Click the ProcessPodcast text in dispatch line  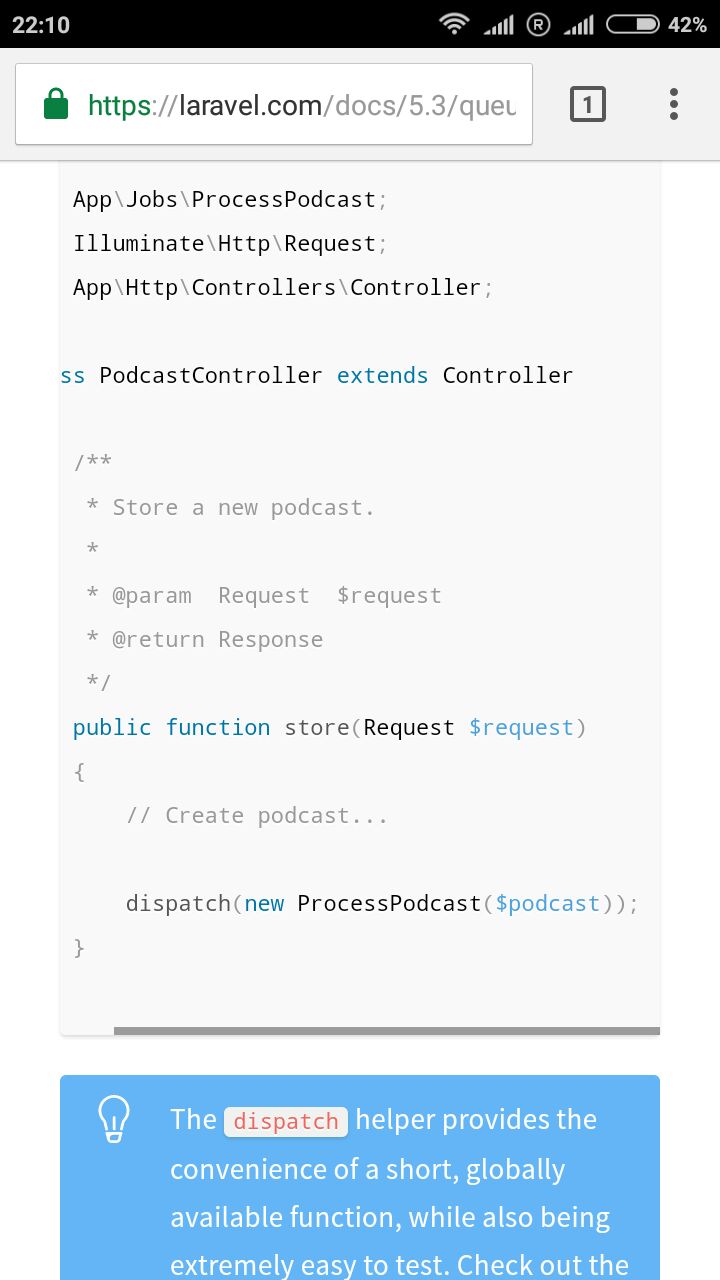point(389,904)
